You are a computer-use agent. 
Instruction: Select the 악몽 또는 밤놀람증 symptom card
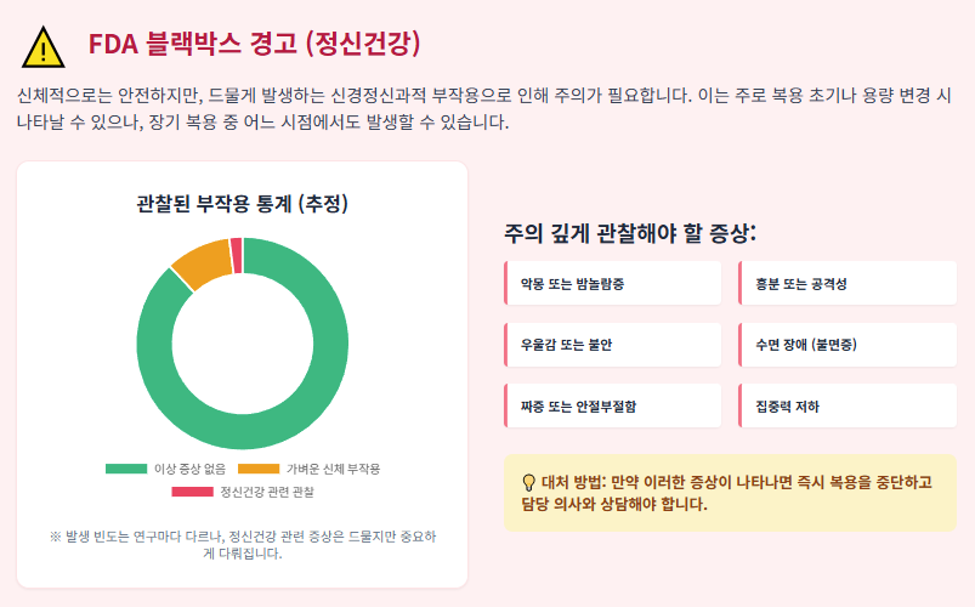tap(612, 284)
